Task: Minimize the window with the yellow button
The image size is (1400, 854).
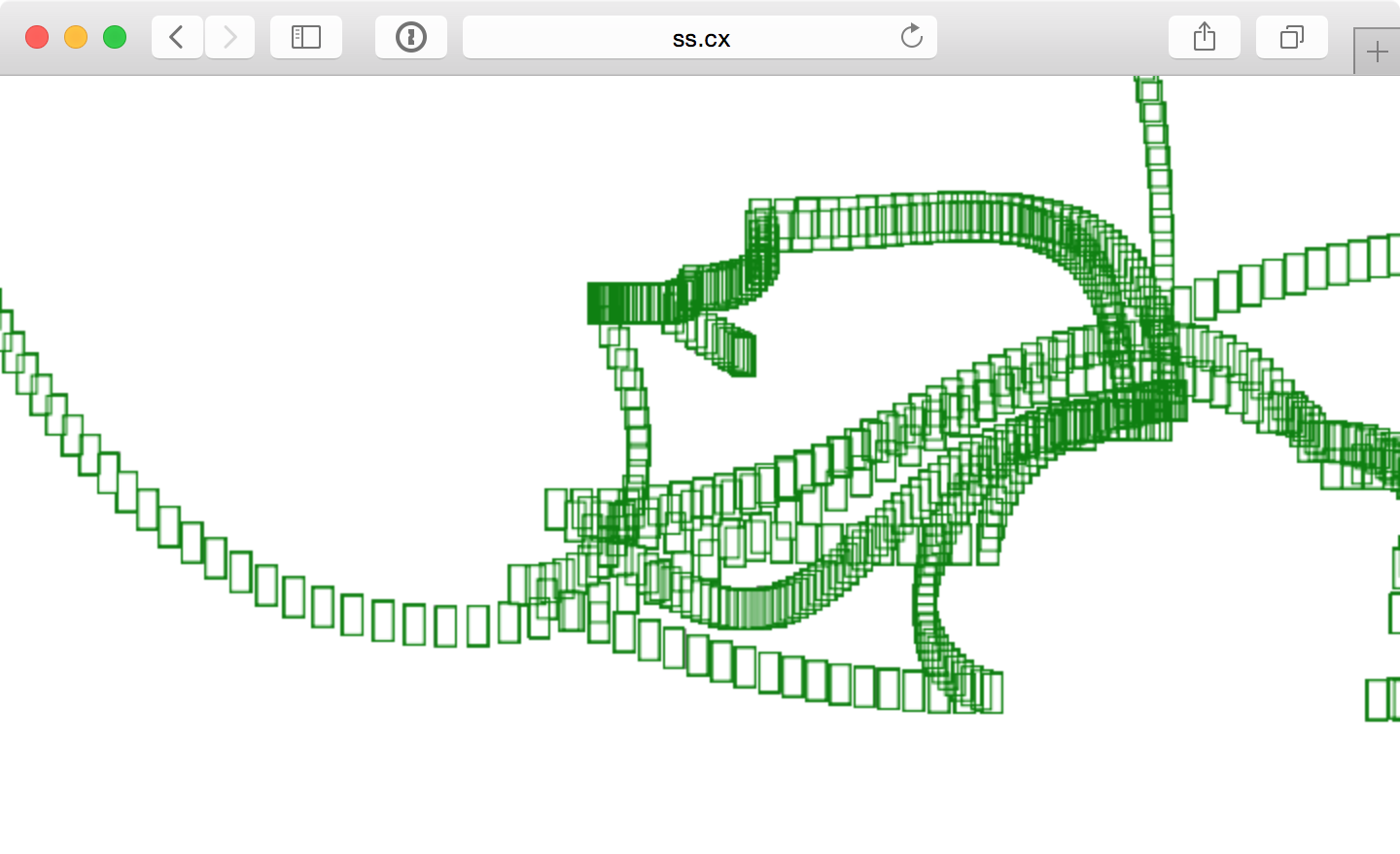Action: coord(76,37)
